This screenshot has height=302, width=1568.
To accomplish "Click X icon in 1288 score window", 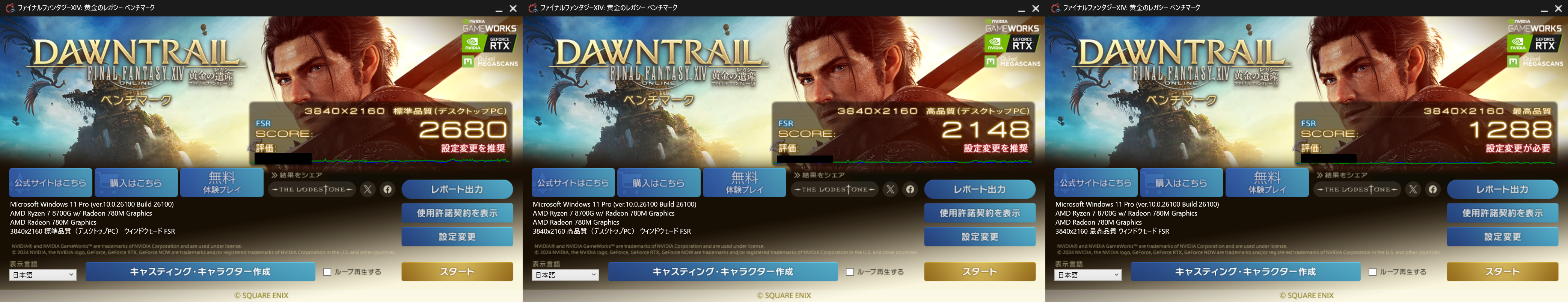I will point(1413,189).
